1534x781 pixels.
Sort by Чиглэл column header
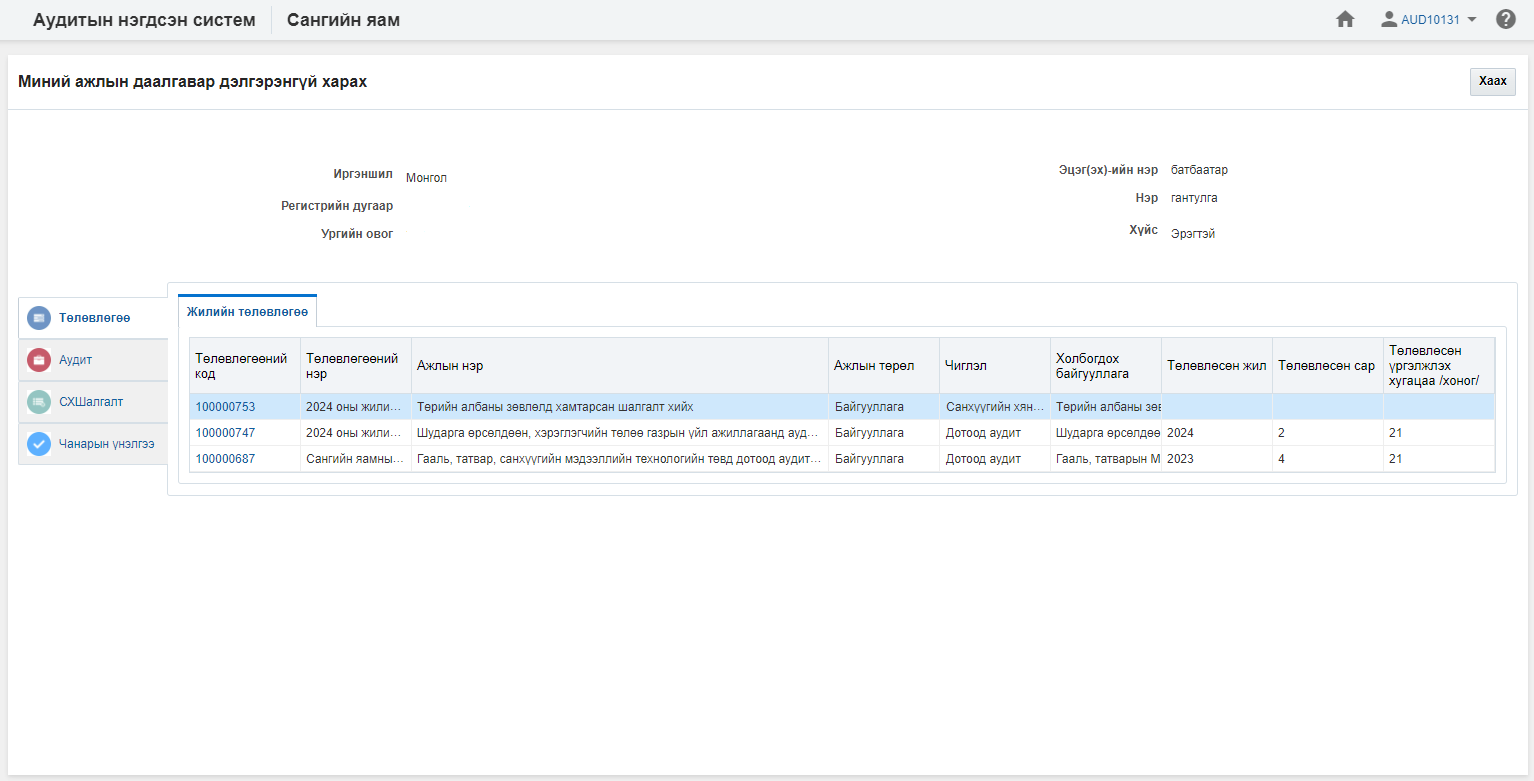(995, 366)
